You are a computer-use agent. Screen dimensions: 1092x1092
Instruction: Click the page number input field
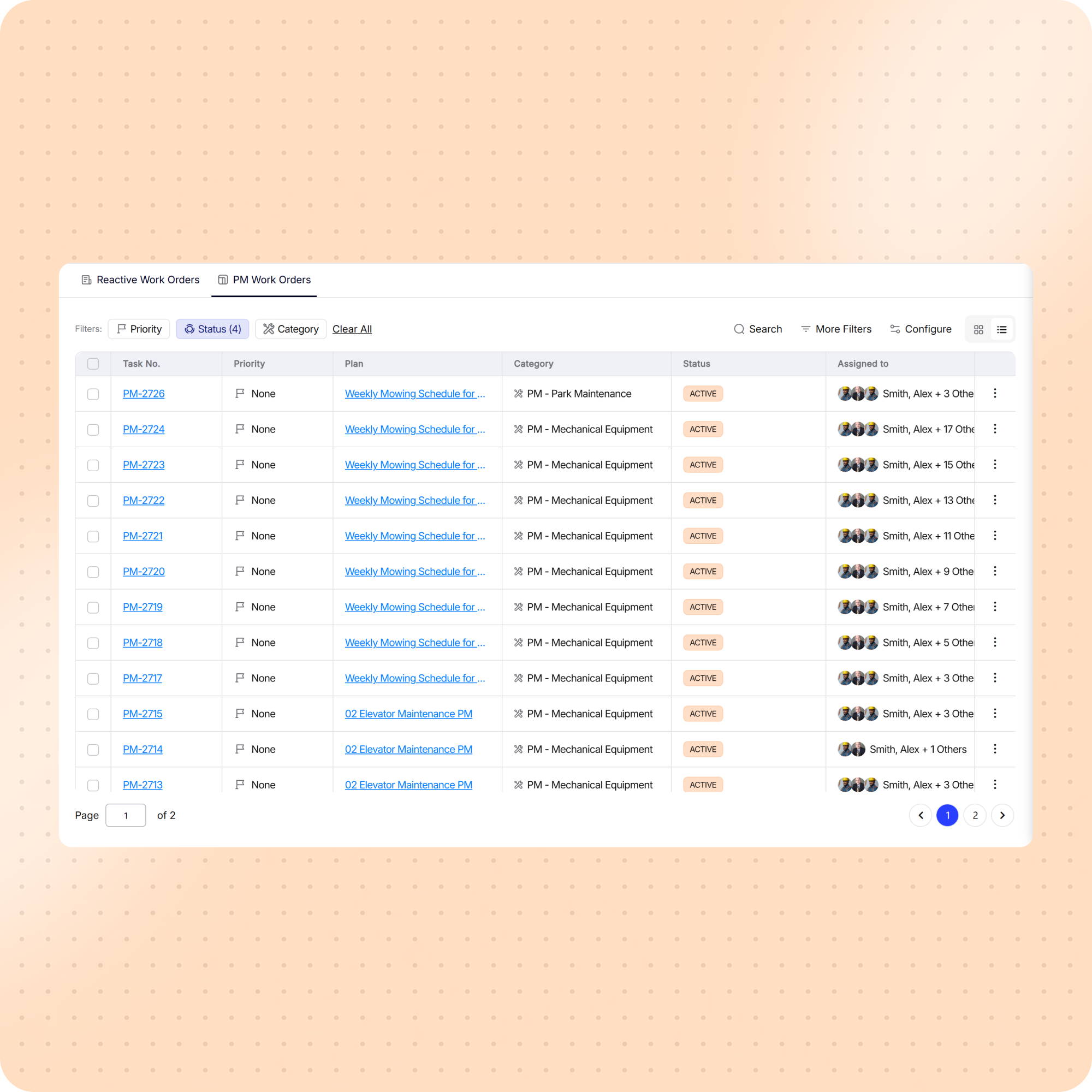click(126, 815)
